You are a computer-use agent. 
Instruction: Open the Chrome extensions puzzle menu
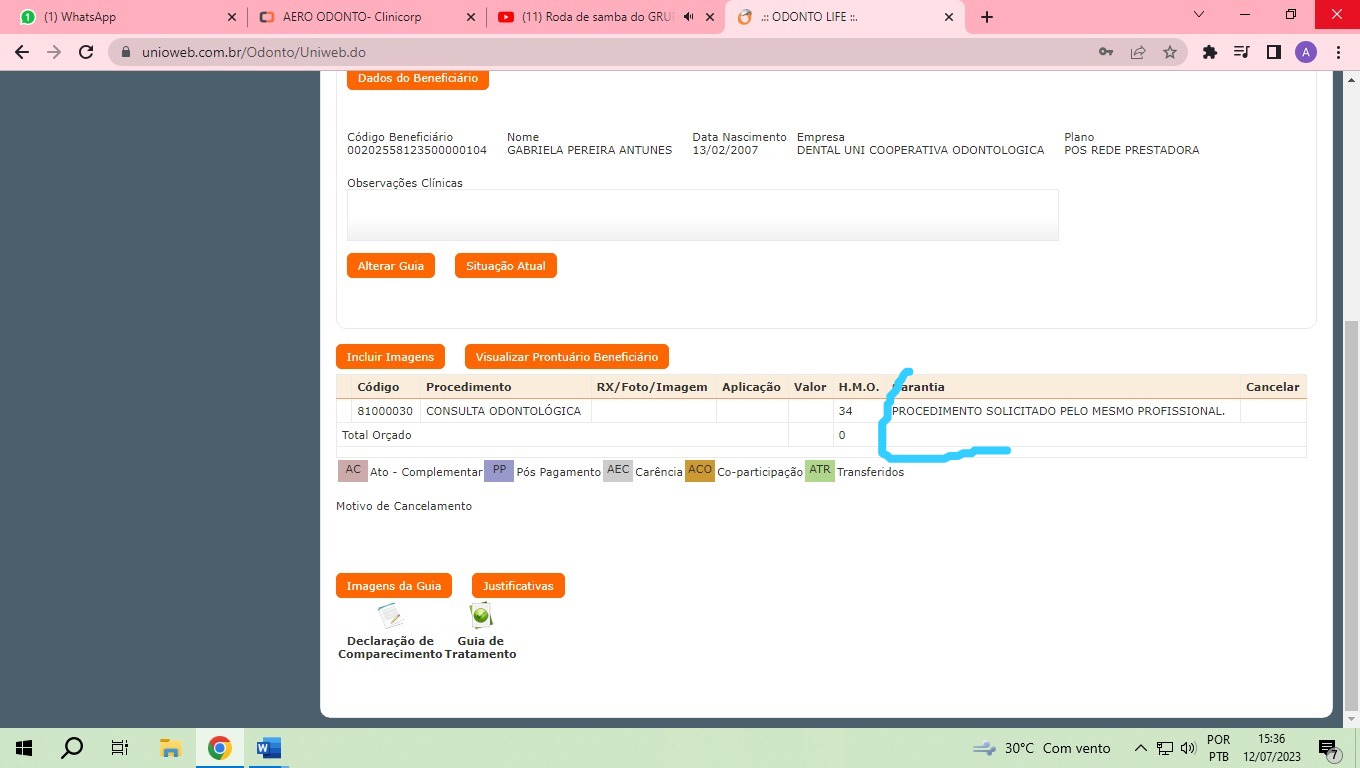point(1210,52)
